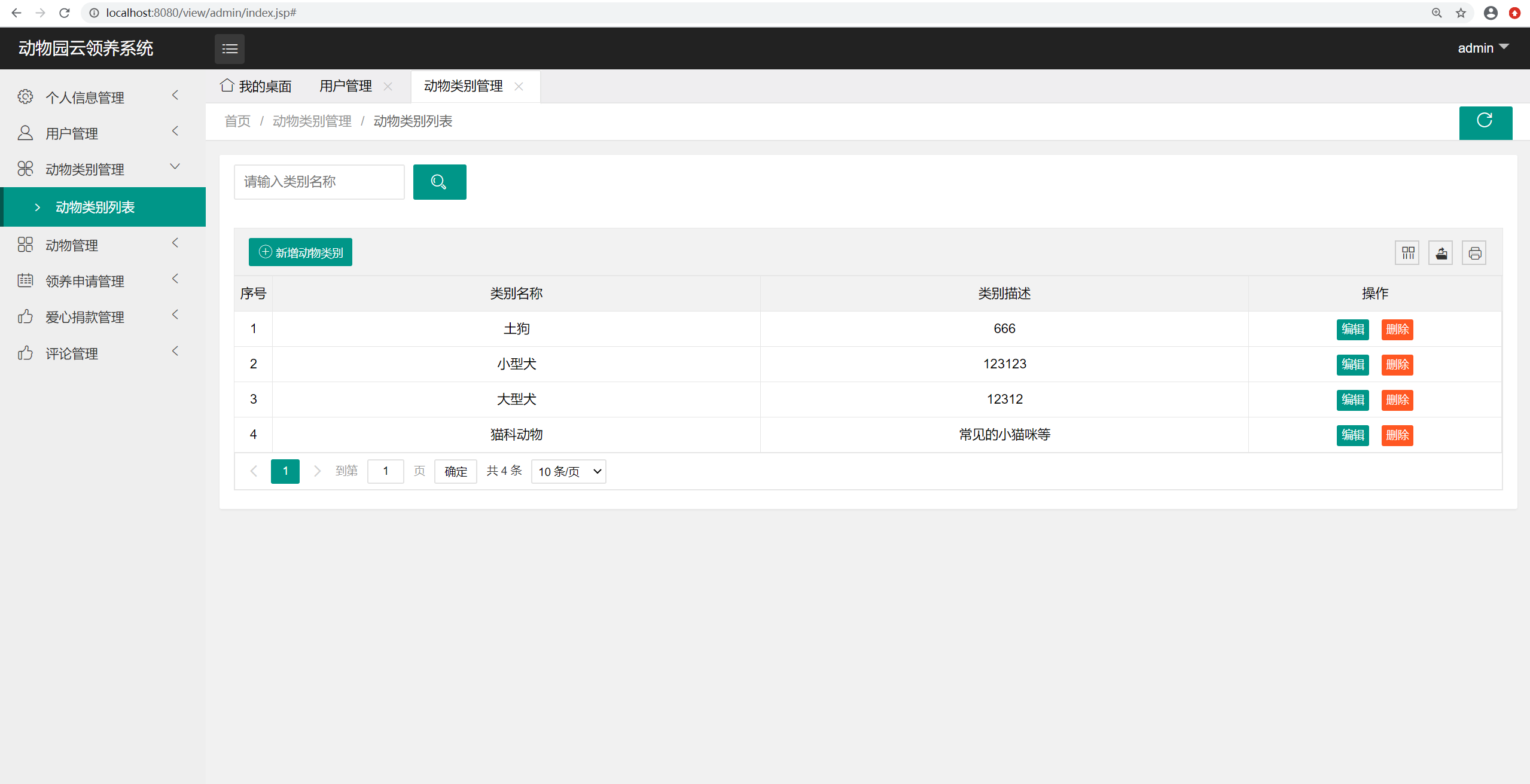
Task: Click the 新增动物类别 button
Action: tap(300, 252)
